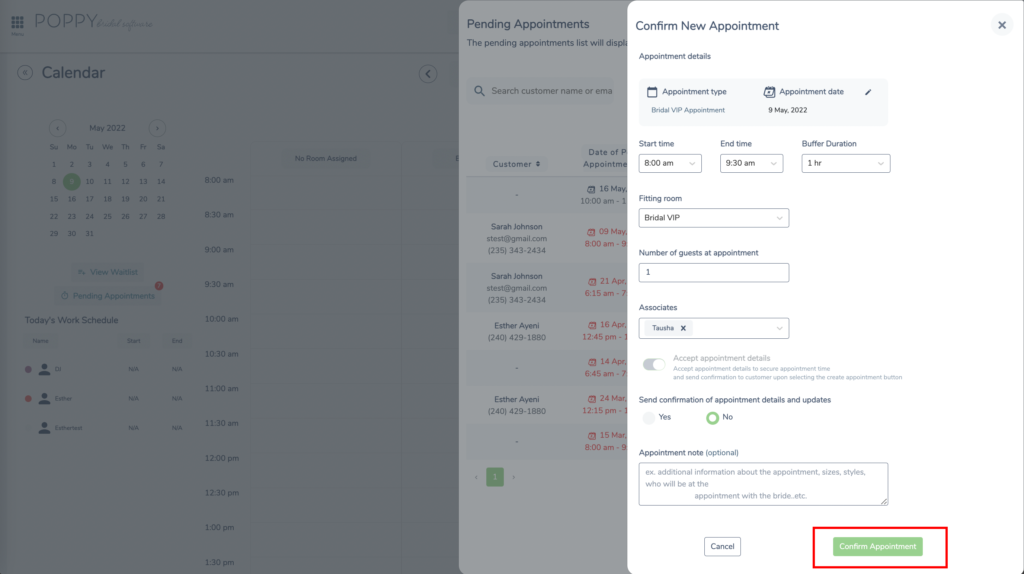Go to next month in mini calendar
Screen dimensions: 1024x574
click(157, 128)
